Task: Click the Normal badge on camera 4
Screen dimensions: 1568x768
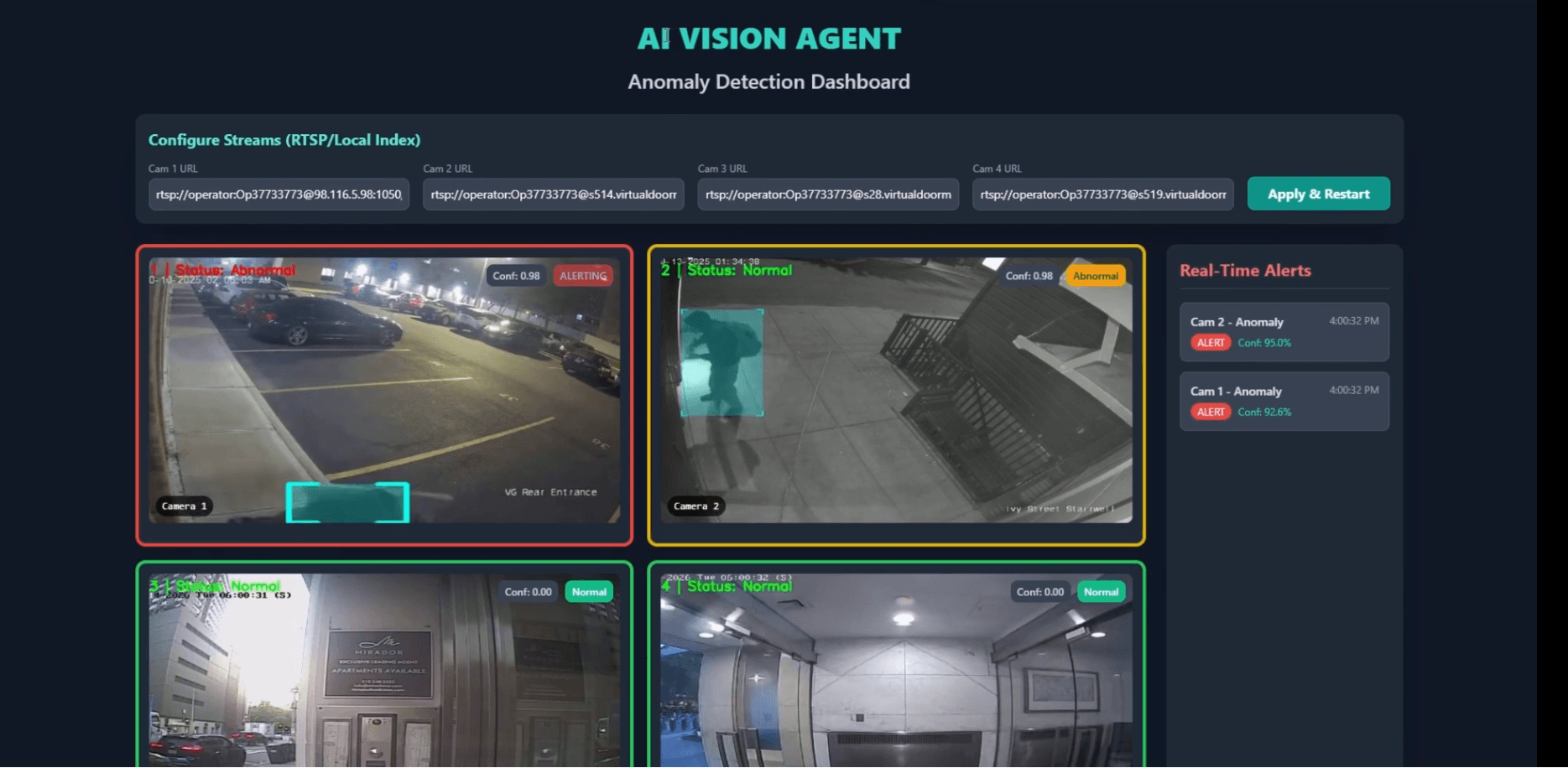Action: coord(1101,592)
